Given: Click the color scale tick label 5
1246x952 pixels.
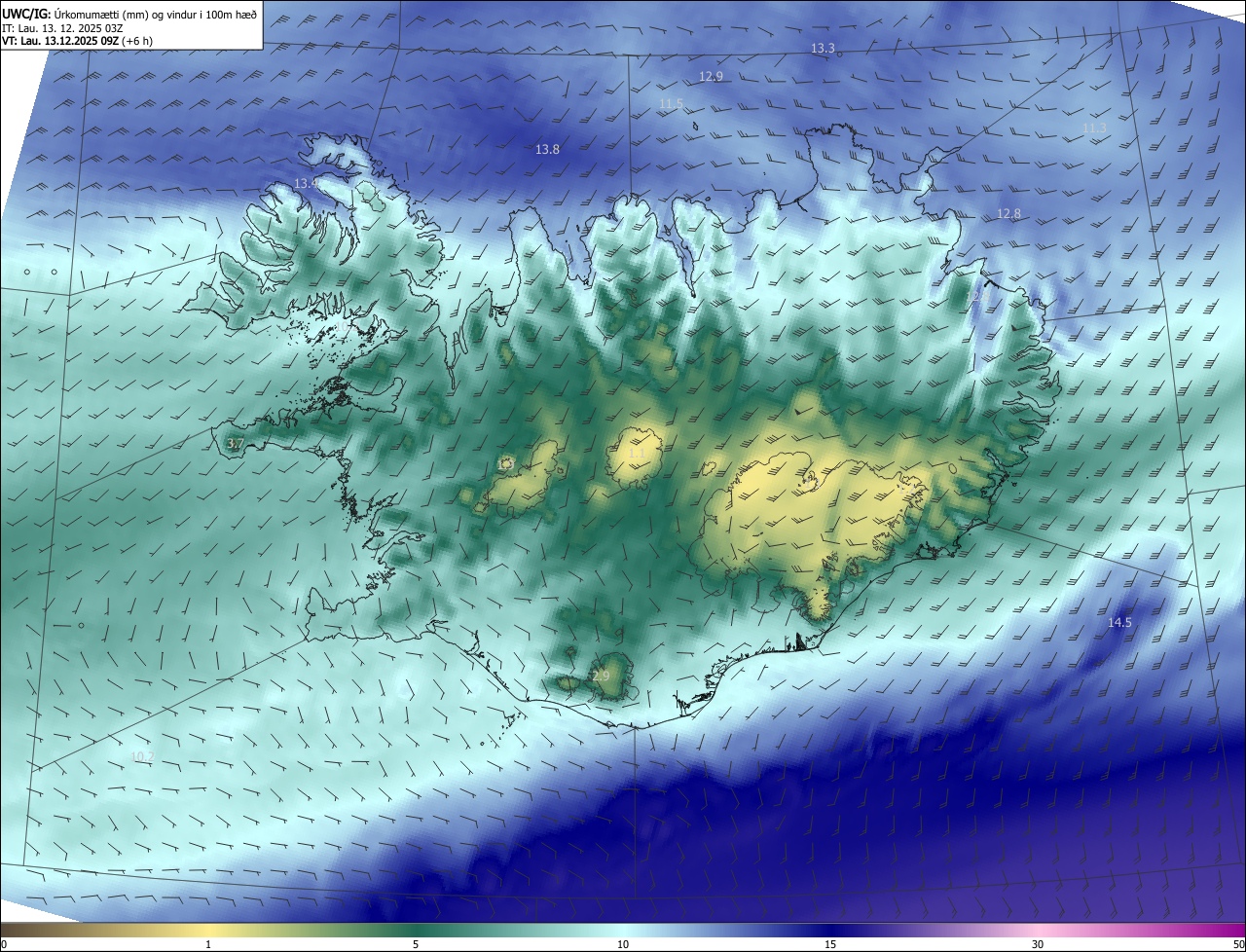Looking at the screenshot, I should tap(416, 945).
